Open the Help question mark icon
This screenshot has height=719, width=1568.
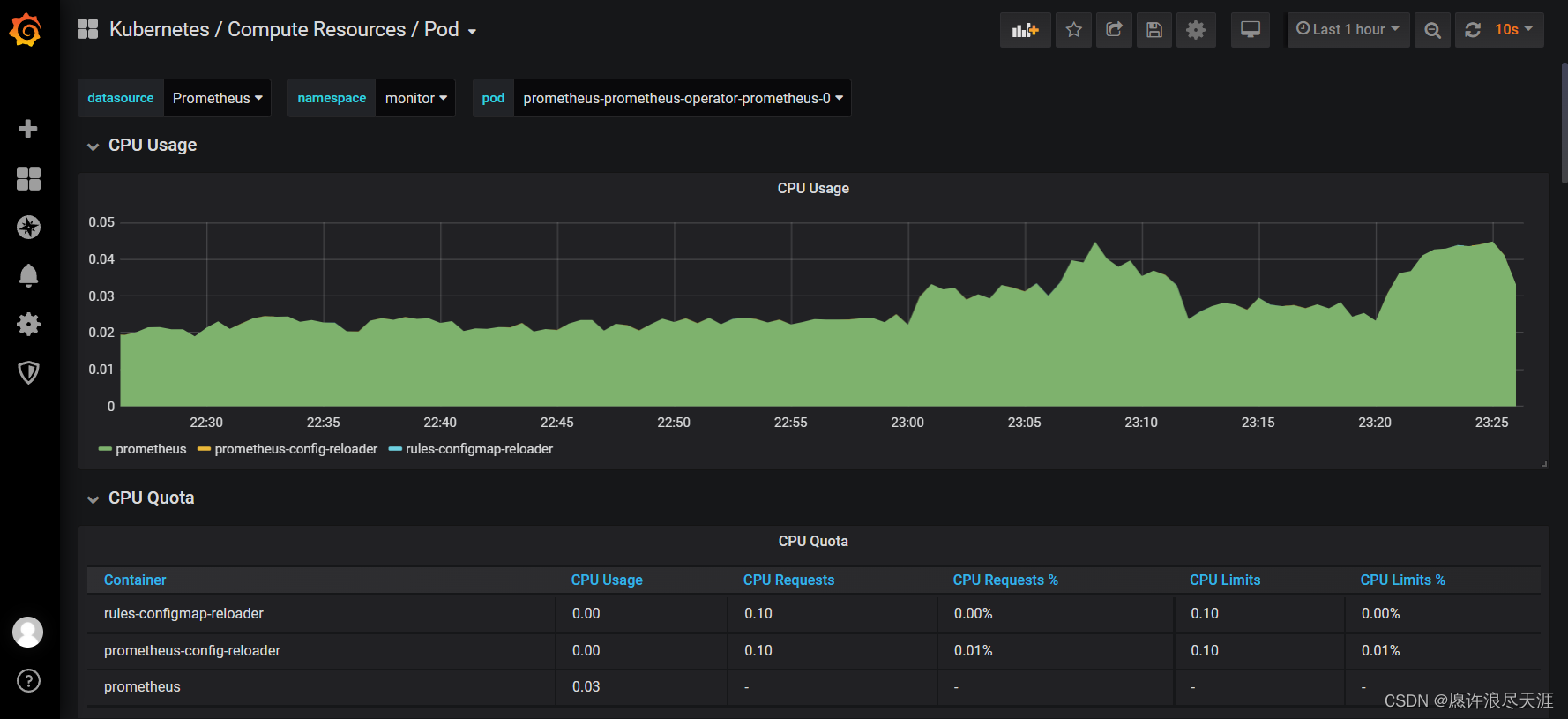[x=28, y=680]
